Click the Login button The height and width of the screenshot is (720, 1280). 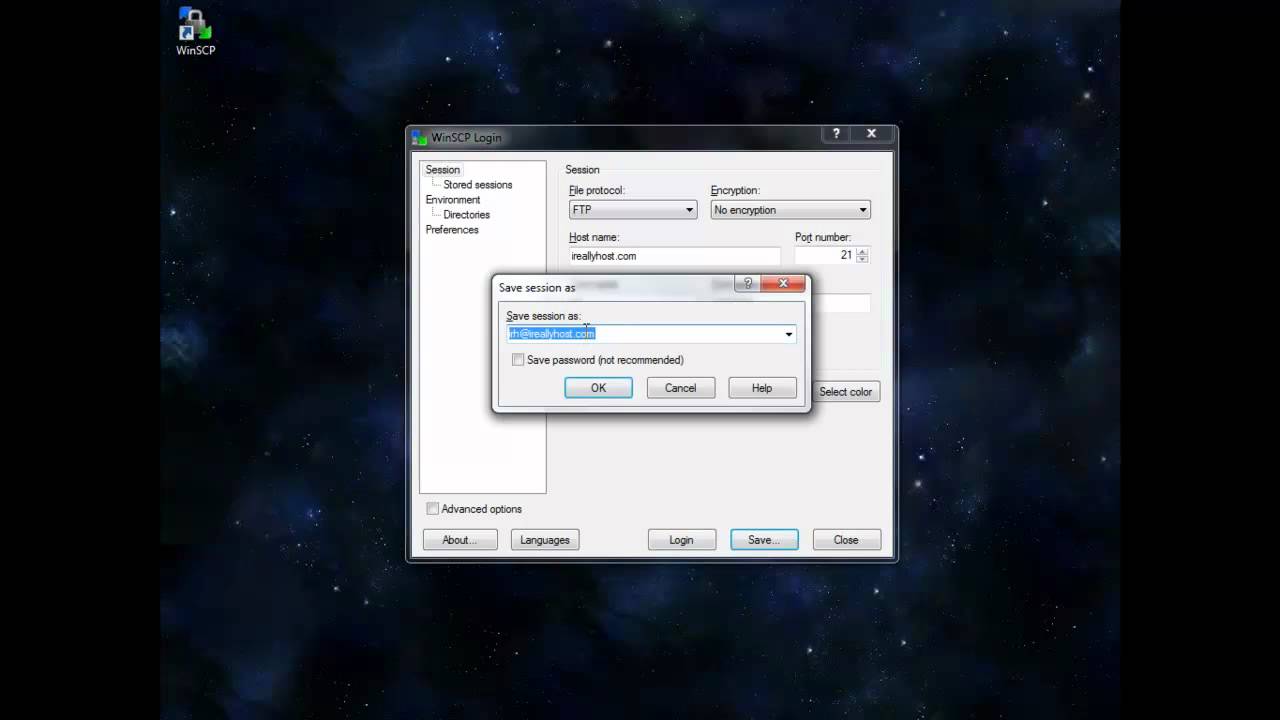[681, 540]
